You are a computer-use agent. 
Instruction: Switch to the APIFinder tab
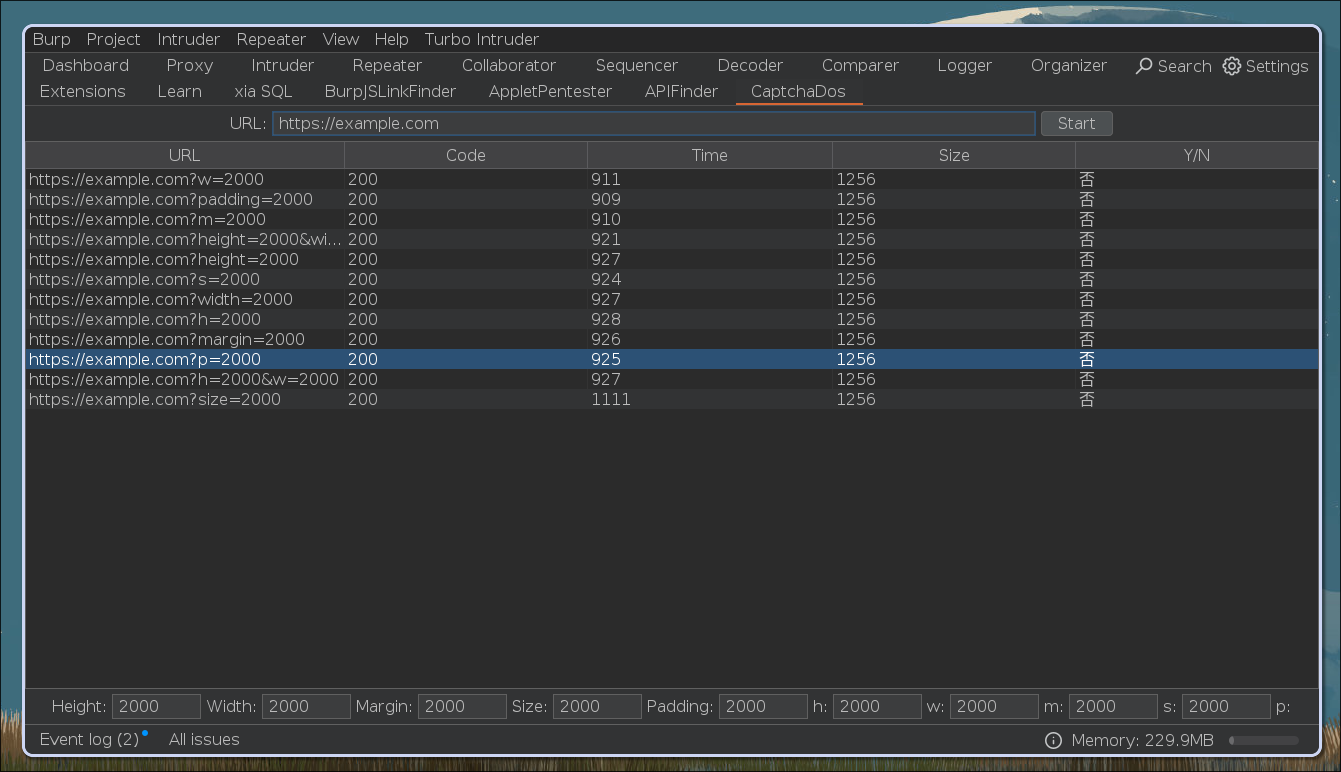[x=681, y=91]
